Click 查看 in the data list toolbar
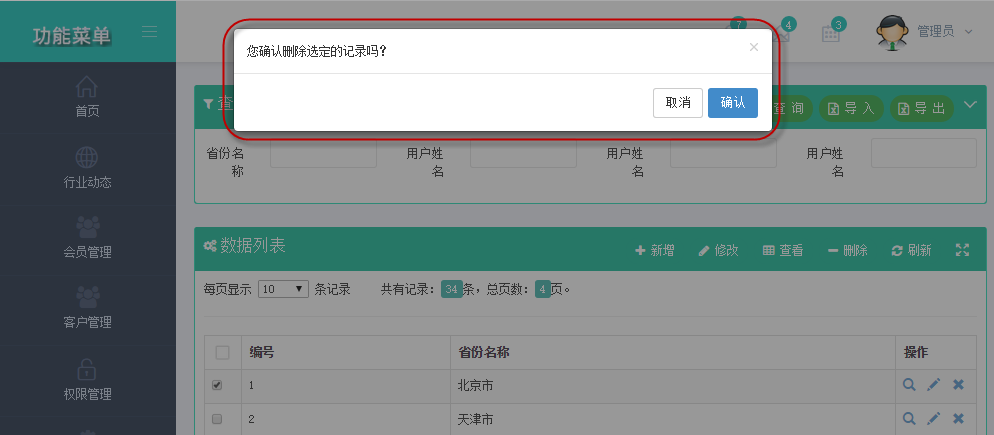Image resolution: width=994 pixels, height=435 pixels. pos(783,250)
